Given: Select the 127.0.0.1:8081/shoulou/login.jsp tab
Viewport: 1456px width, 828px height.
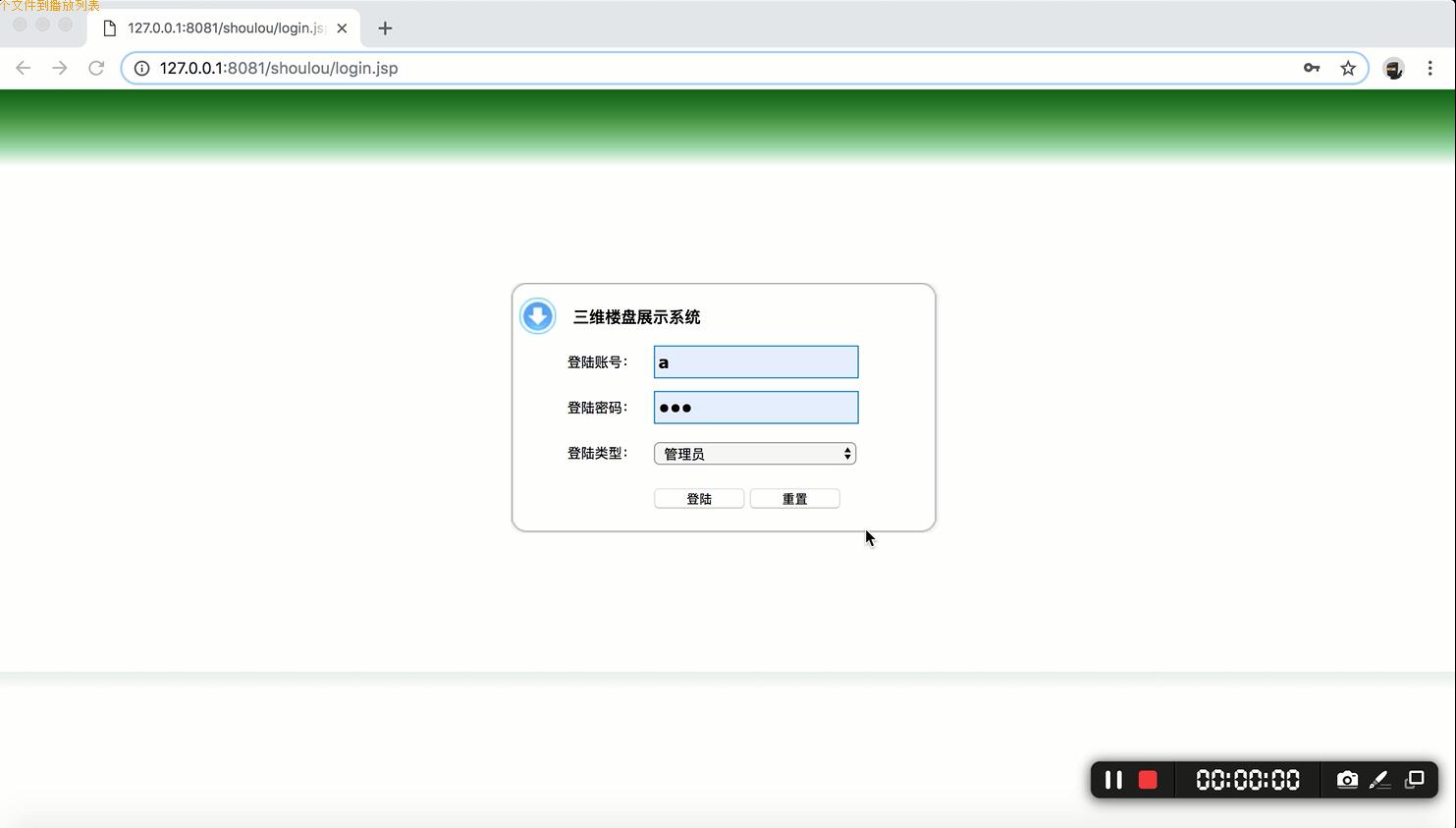Looking at the screenshot, I should pyautogui.click(x=224, y=28).
